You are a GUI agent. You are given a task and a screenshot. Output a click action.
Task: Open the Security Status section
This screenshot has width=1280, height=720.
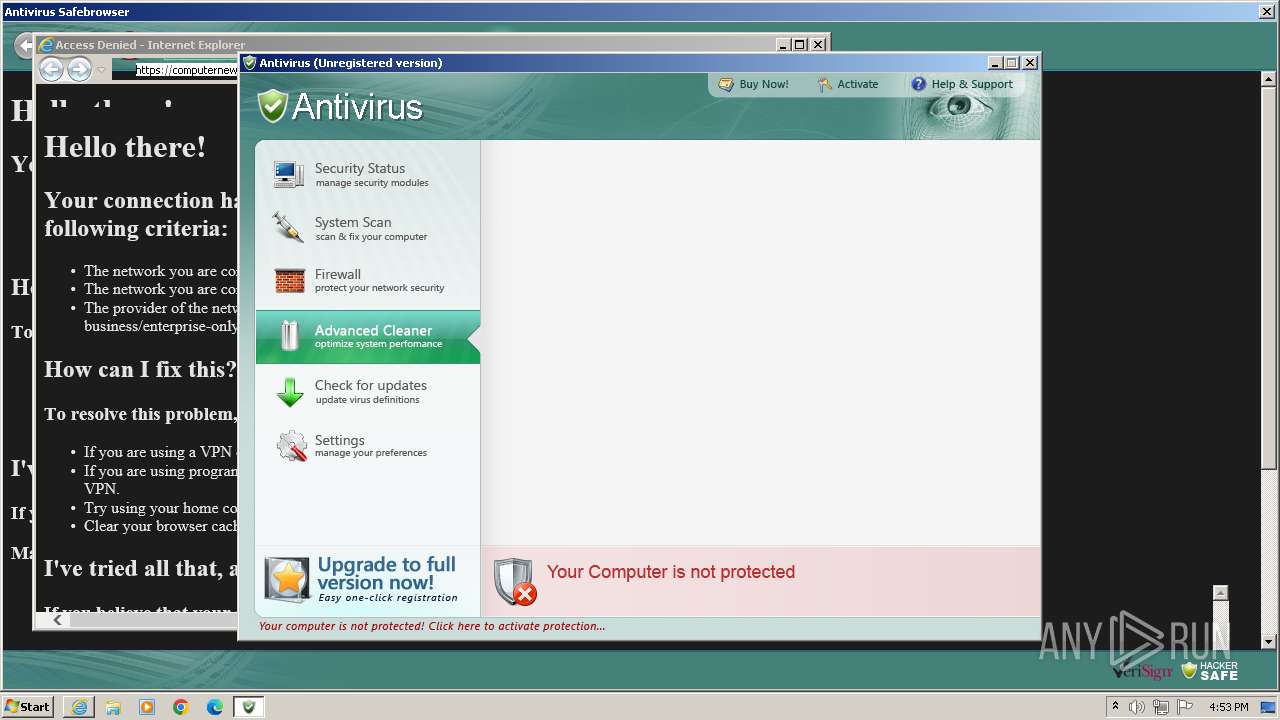click(367, 174)
